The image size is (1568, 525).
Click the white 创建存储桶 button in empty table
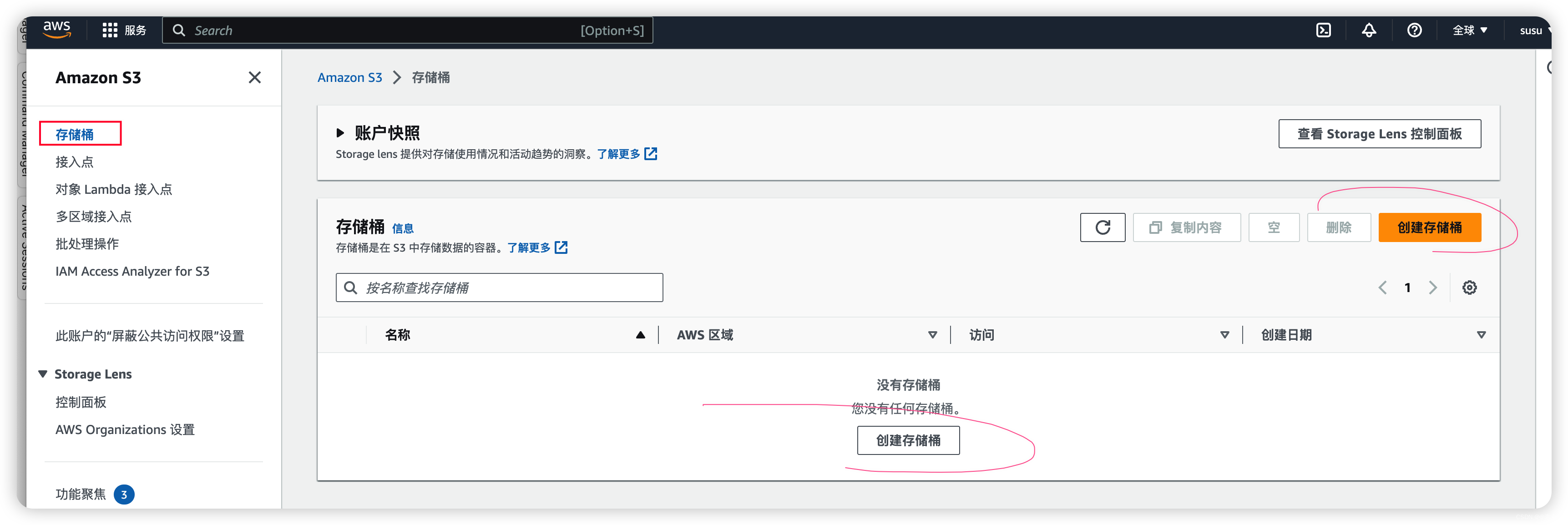pyautogui.click(x=908, y=440)
